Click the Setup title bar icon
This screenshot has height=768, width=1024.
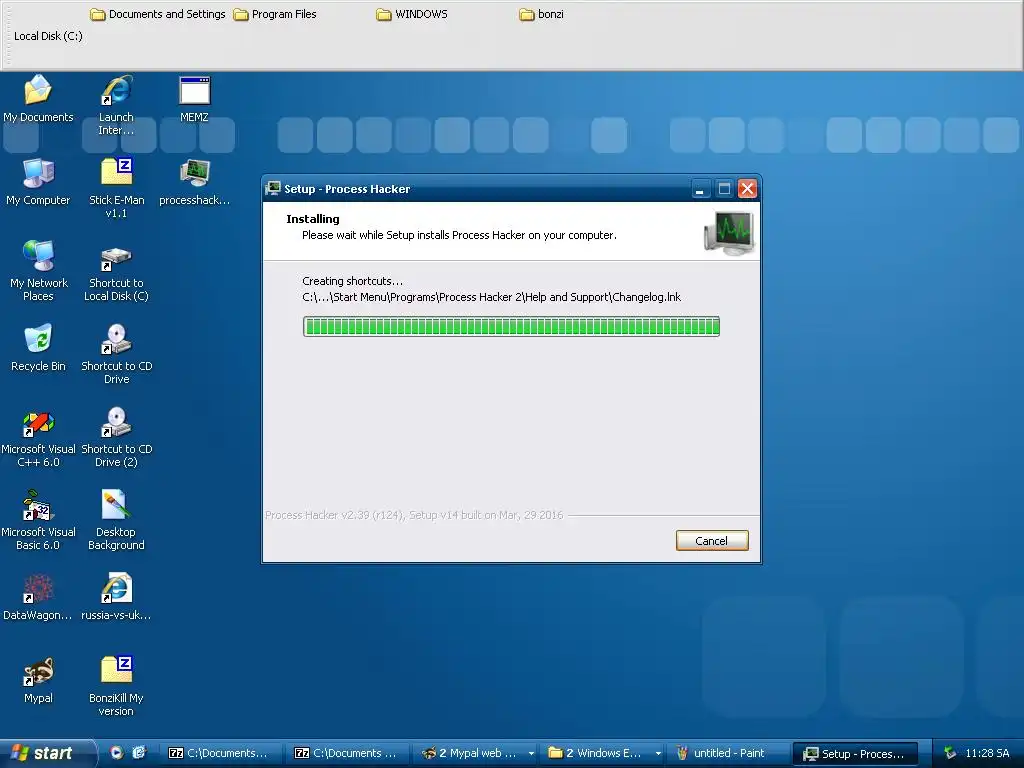[273, 189]
